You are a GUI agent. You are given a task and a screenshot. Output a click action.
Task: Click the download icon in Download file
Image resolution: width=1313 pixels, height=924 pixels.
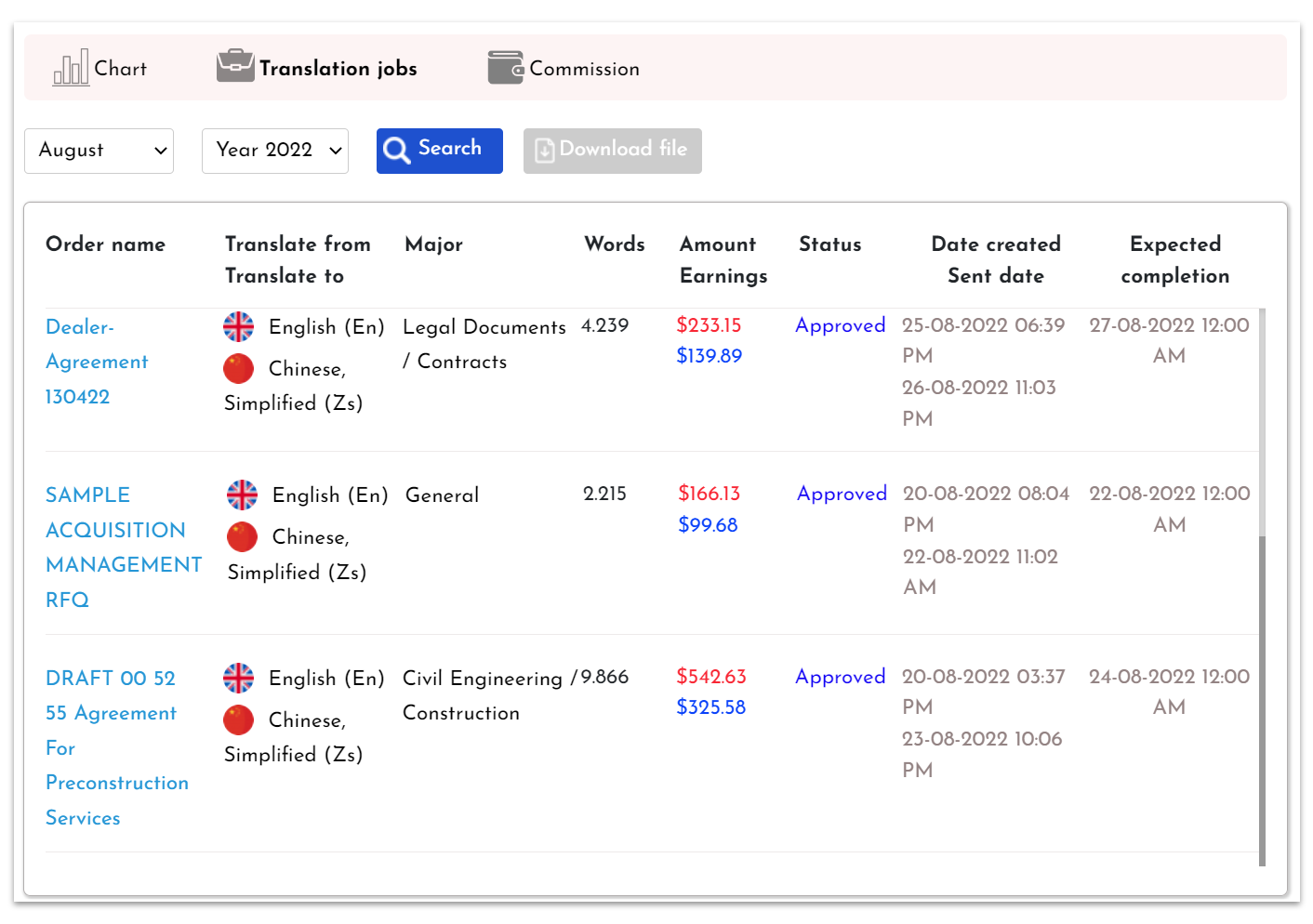point(545,151)
